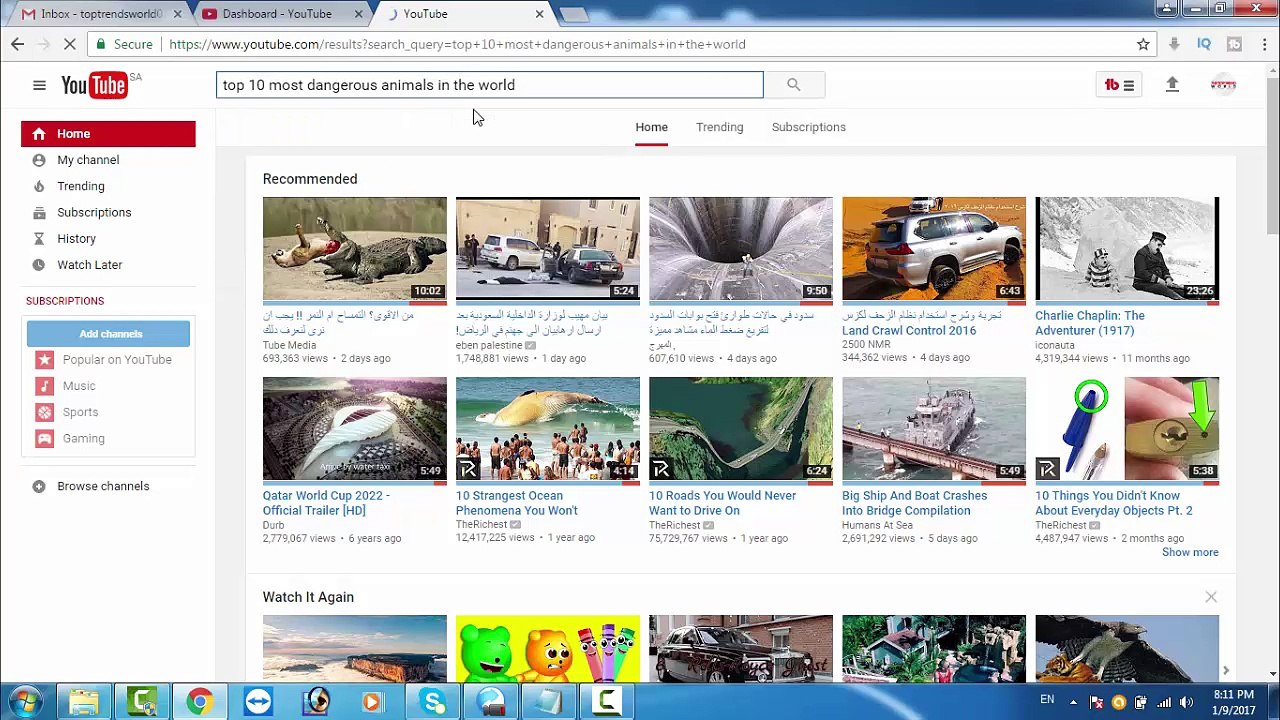Switch to the Trending top tab
The image size is (1280, 720).
[719, 127]
